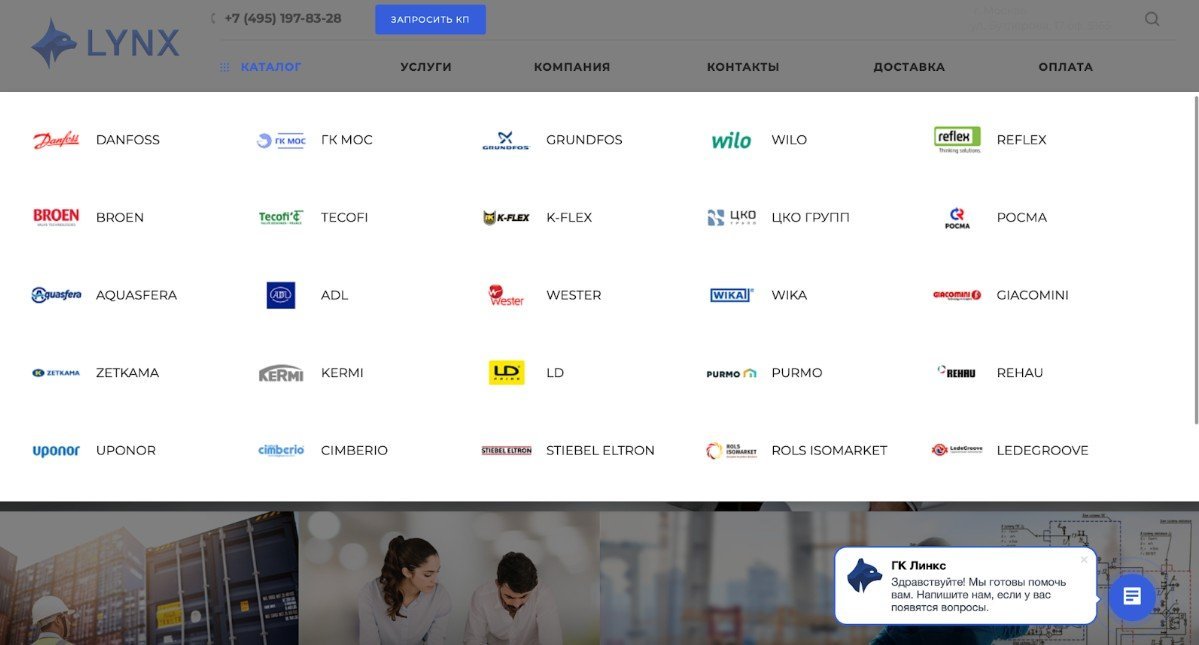The width and height of the screenshot is (1199, 645).
Task: Click the Stiebel Eltron brand logo
Action: (x=506, y=450)
